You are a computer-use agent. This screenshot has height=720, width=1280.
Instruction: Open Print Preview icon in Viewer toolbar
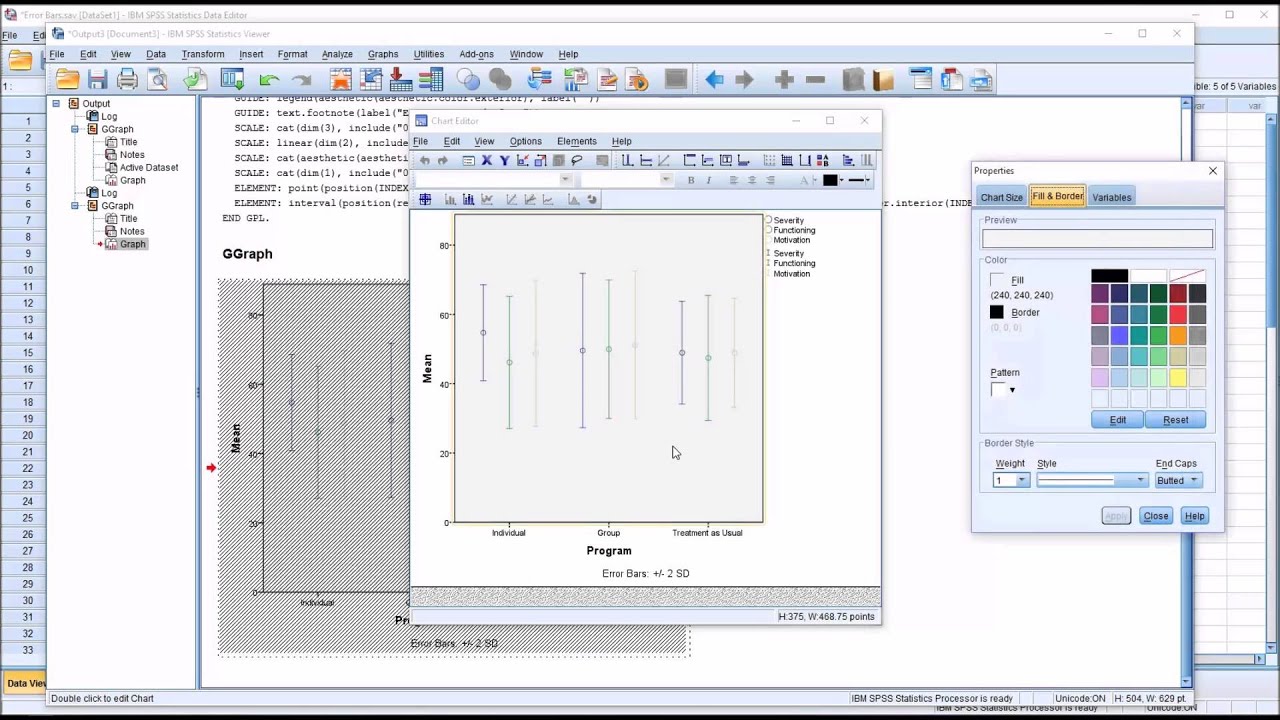[157, 80]
